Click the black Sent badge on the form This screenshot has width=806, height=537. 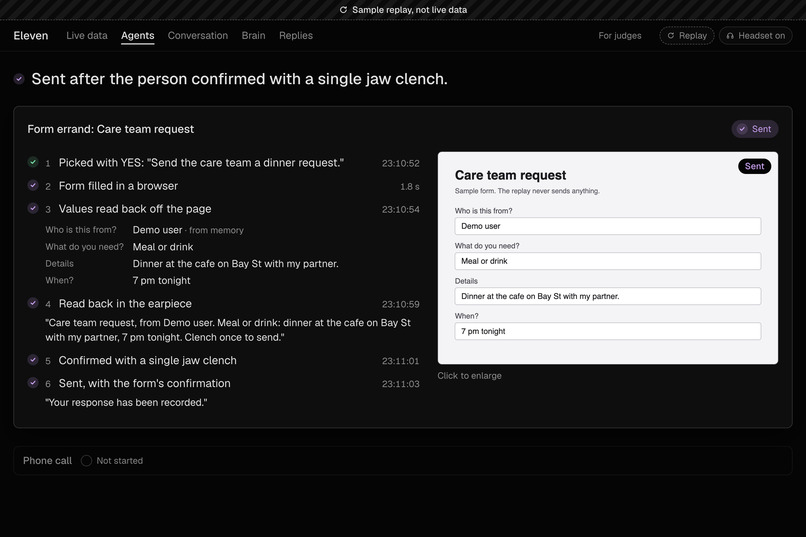click(x=754, y=166)
